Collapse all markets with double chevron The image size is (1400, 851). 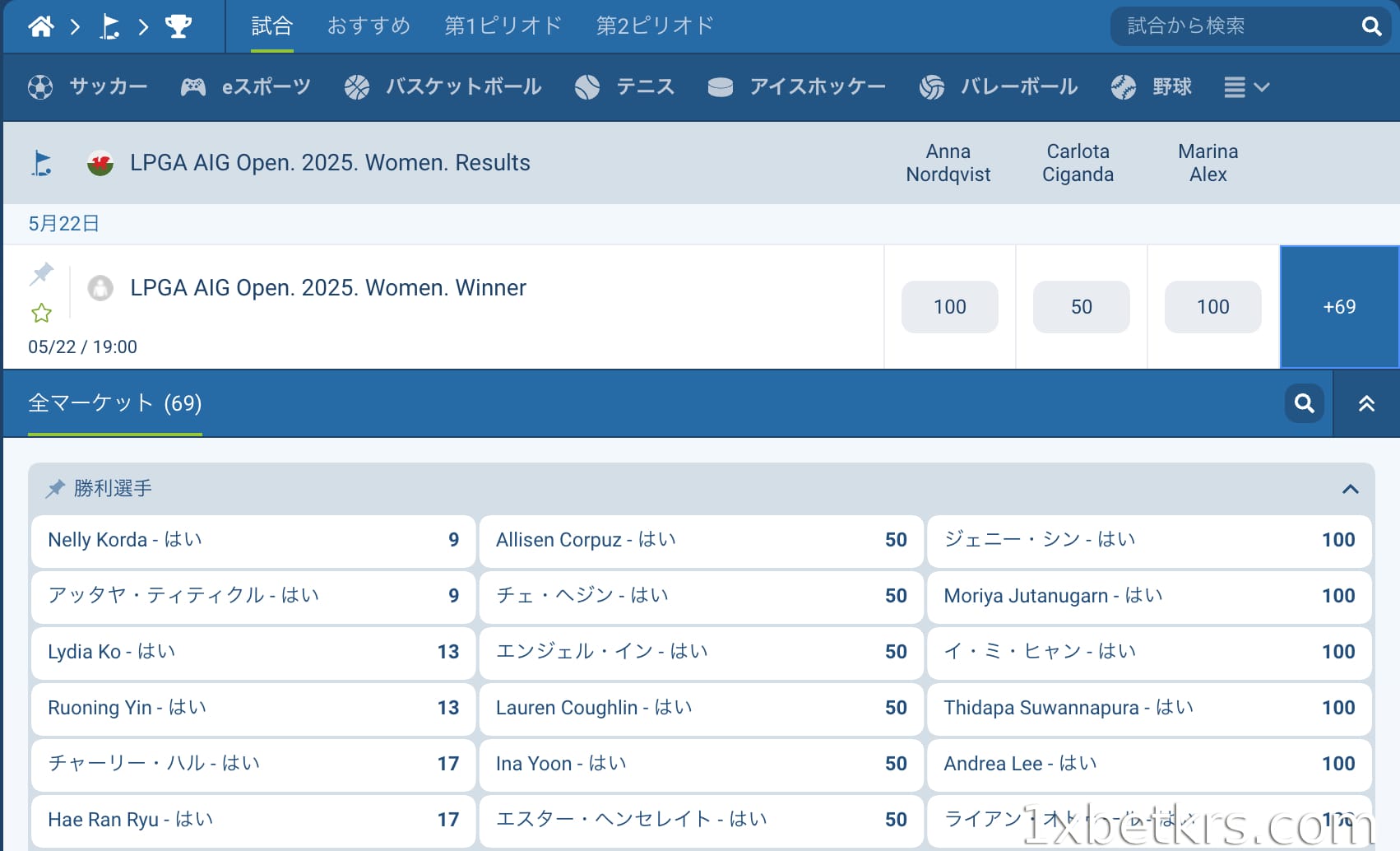pyautogui.click(x=1366, y=403)
